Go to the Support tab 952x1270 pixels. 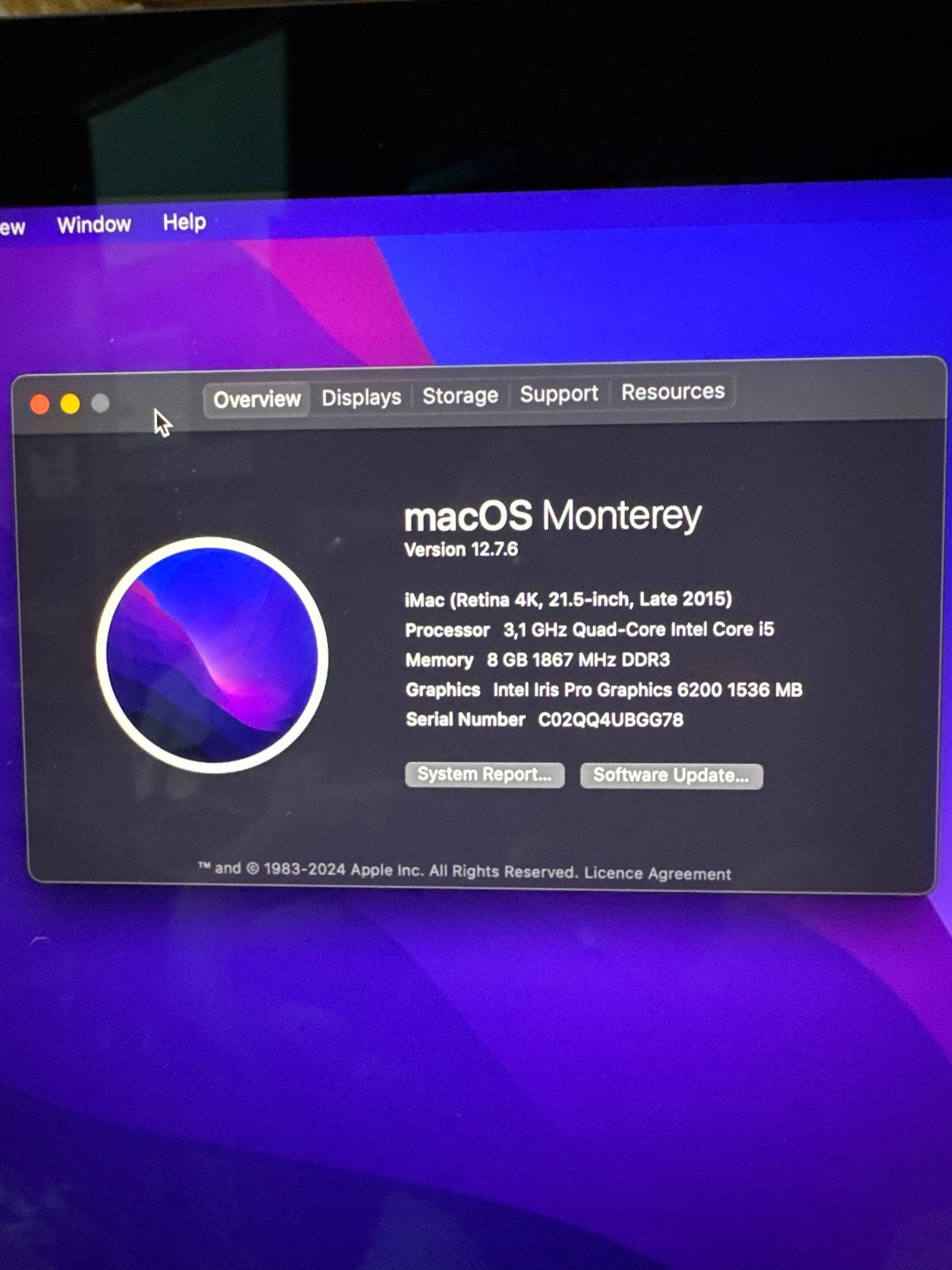coord(559,394)
